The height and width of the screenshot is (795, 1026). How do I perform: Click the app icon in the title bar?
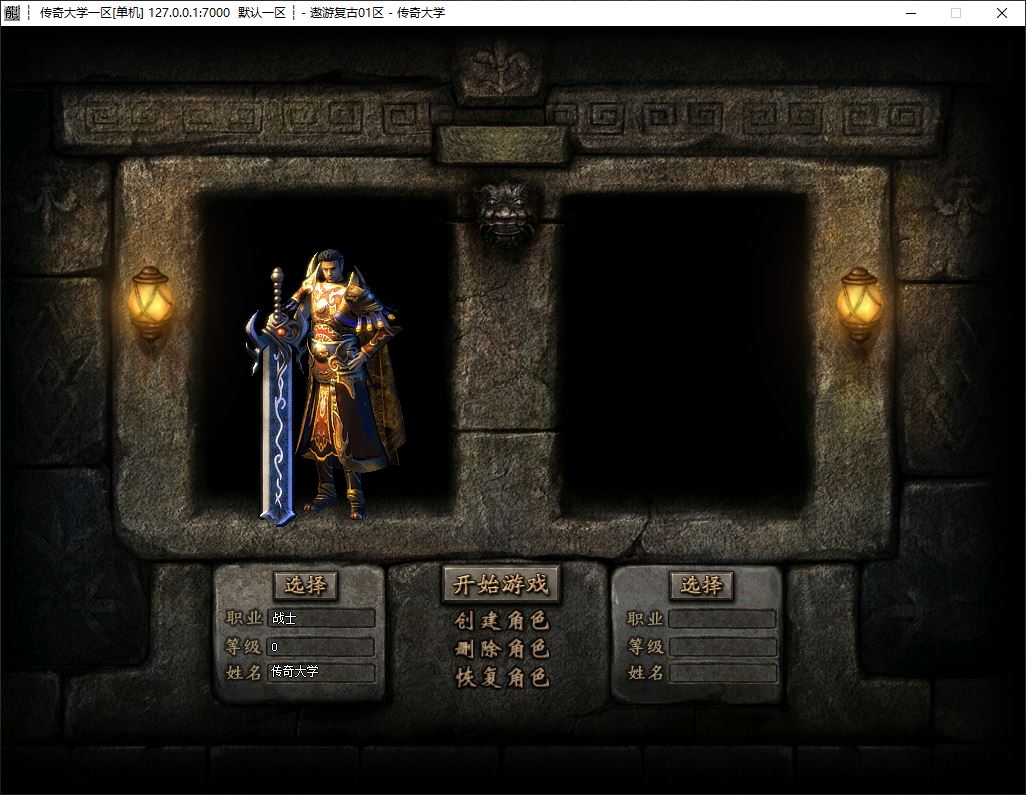point(12,12)
